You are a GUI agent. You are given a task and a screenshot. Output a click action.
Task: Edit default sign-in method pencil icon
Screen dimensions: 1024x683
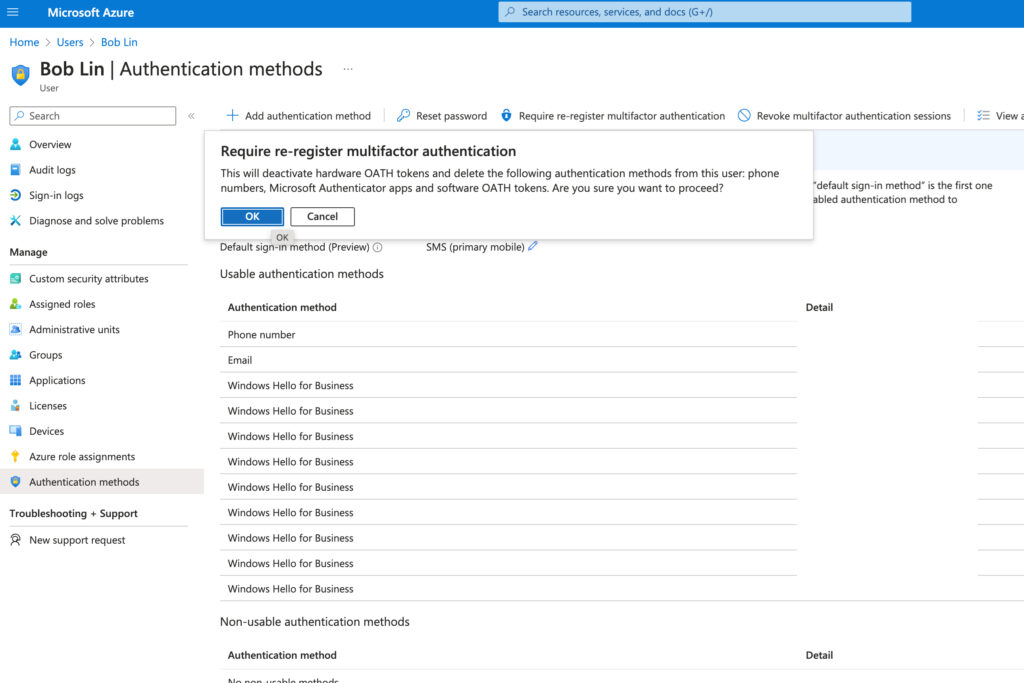click(533, 246)
